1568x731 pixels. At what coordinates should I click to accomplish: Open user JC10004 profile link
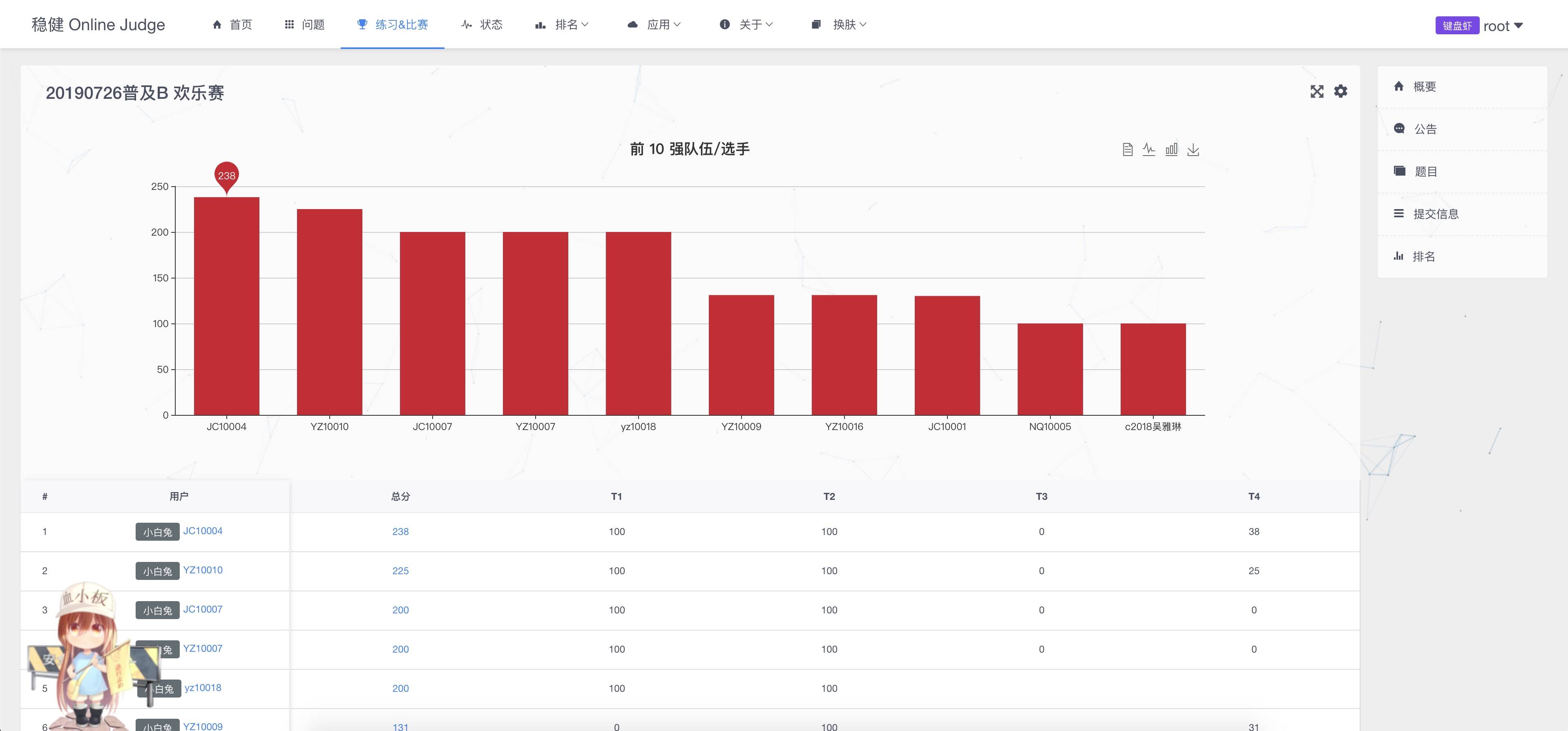(x=203, y=531)
